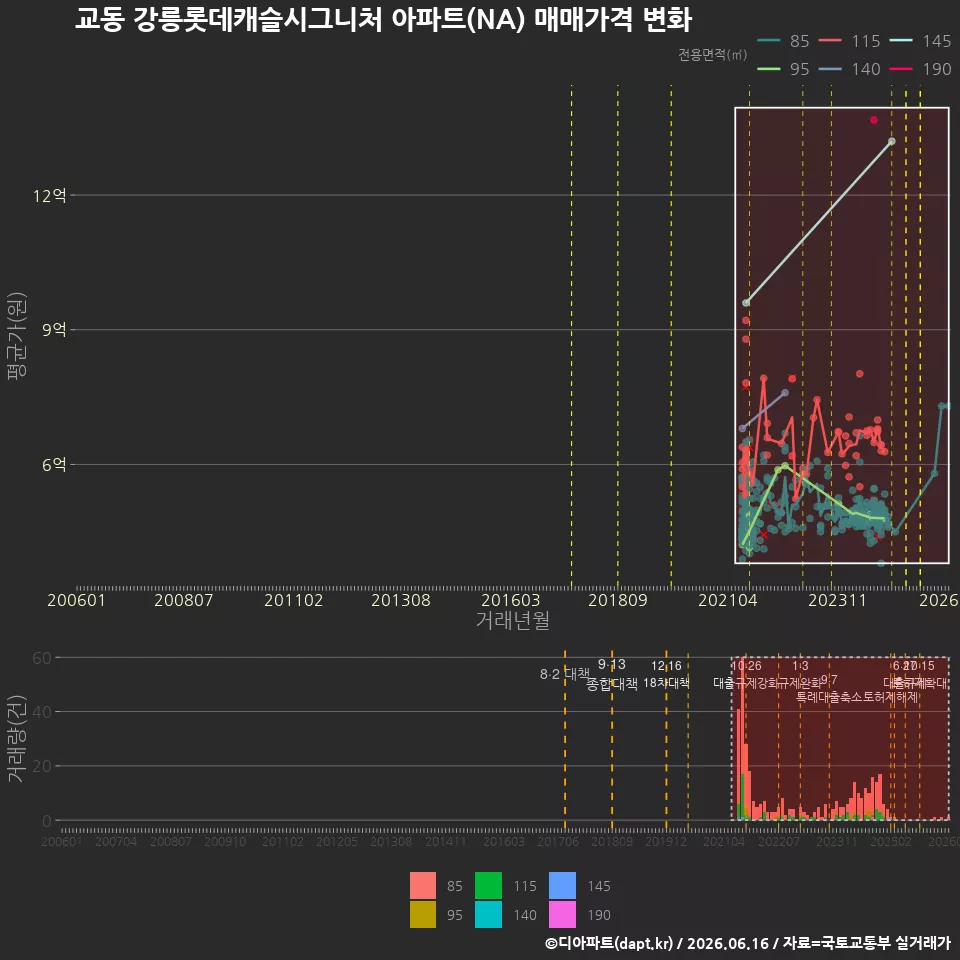The height and width of the screenshot is (960, 960).
Task: Click the 40 label on volume chart
Action: (x=42, y=712)
